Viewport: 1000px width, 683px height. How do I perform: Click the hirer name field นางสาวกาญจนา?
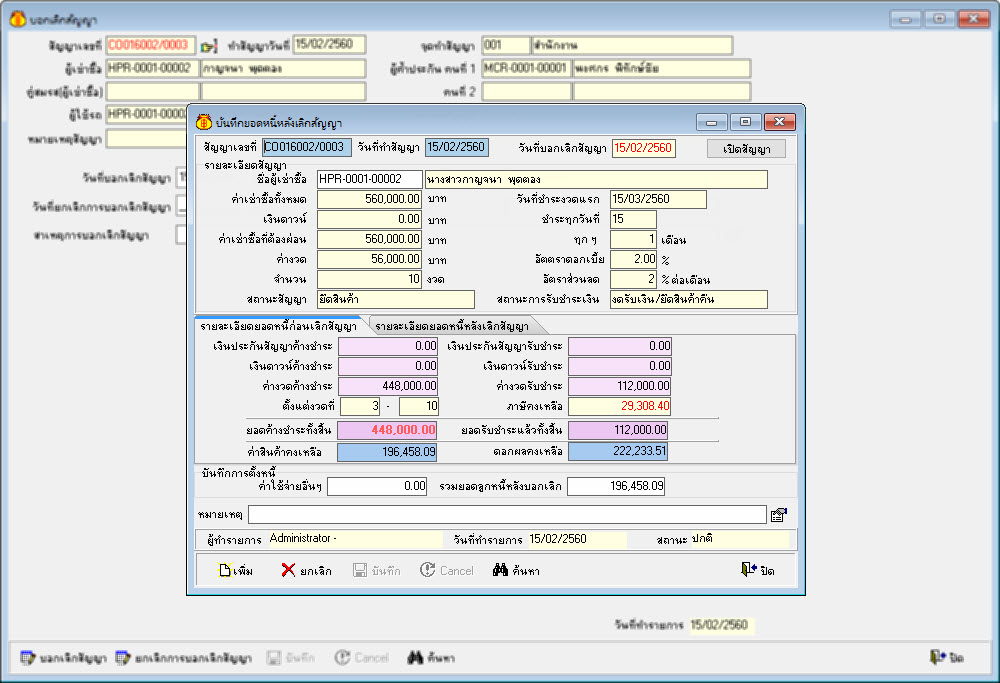(596, 180)
